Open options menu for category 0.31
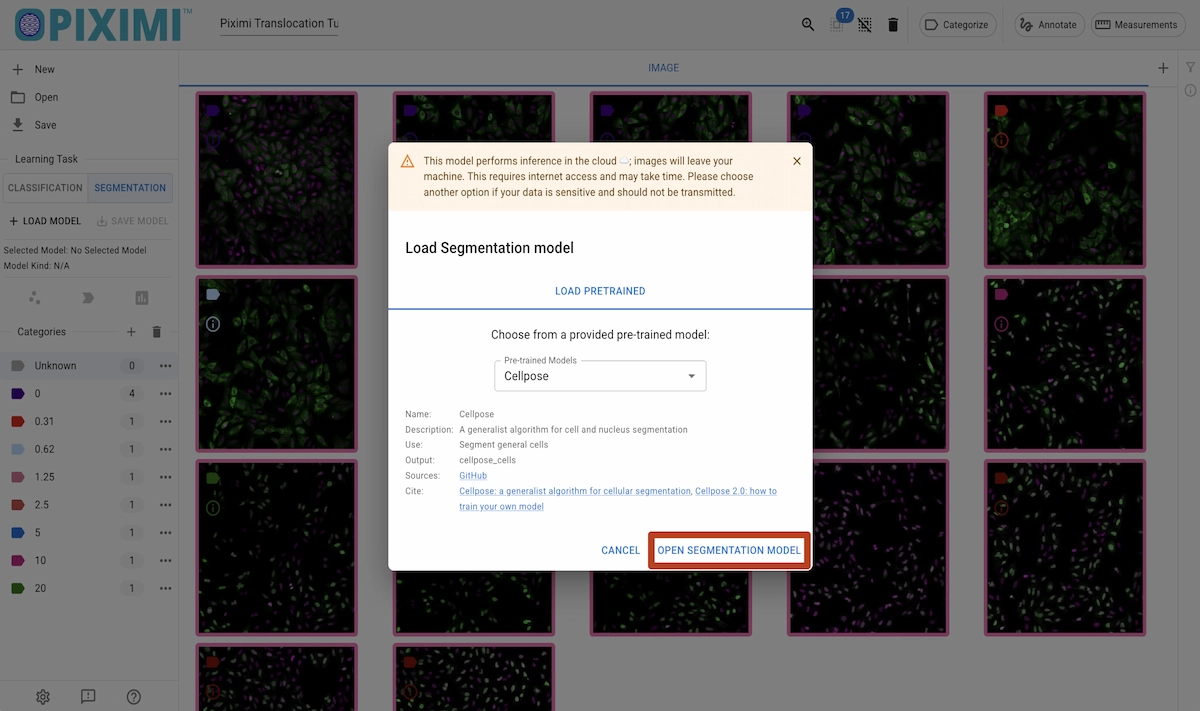 (x=166, y=422)
